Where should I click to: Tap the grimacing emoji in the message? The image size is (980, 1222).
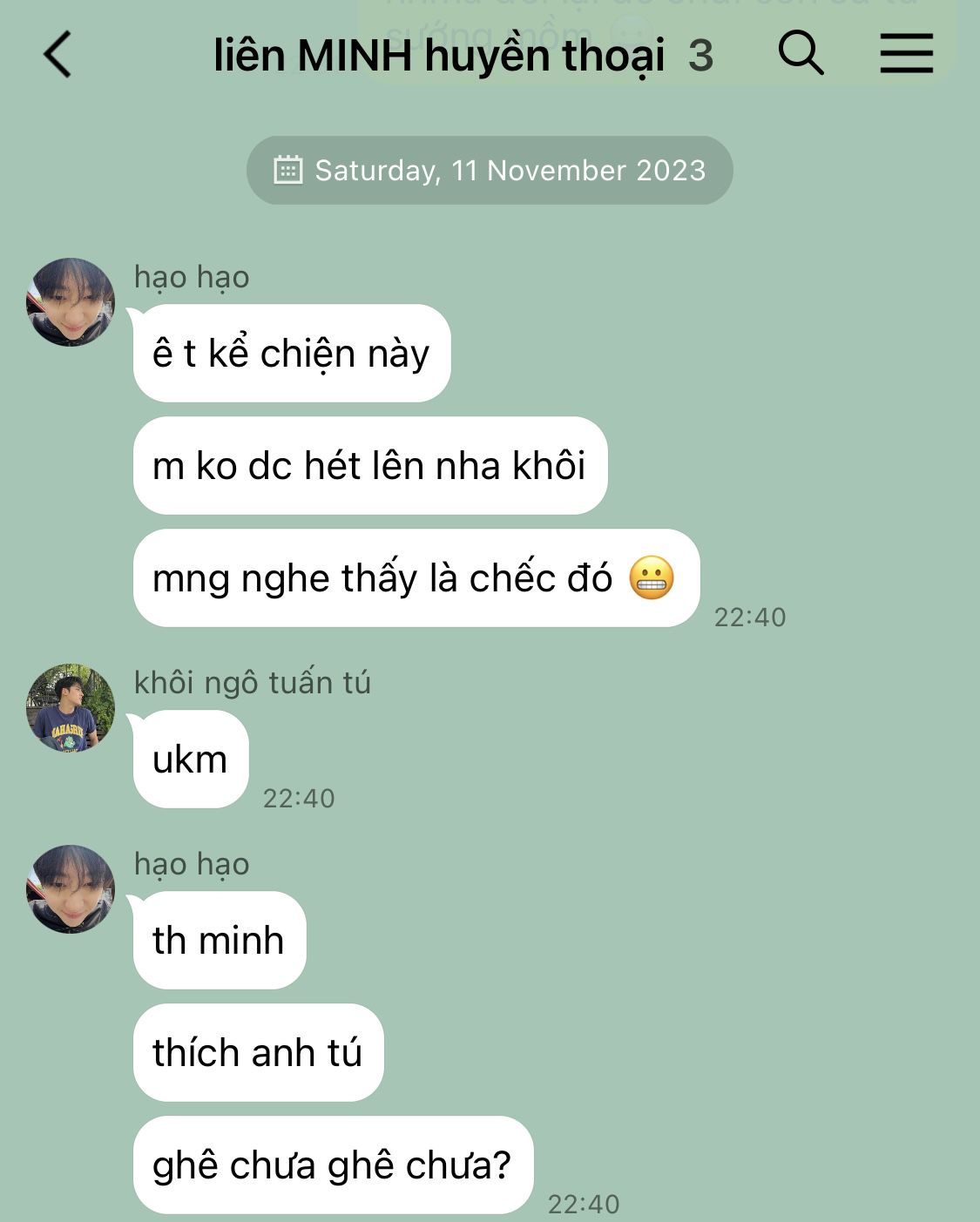coord(652,577)
